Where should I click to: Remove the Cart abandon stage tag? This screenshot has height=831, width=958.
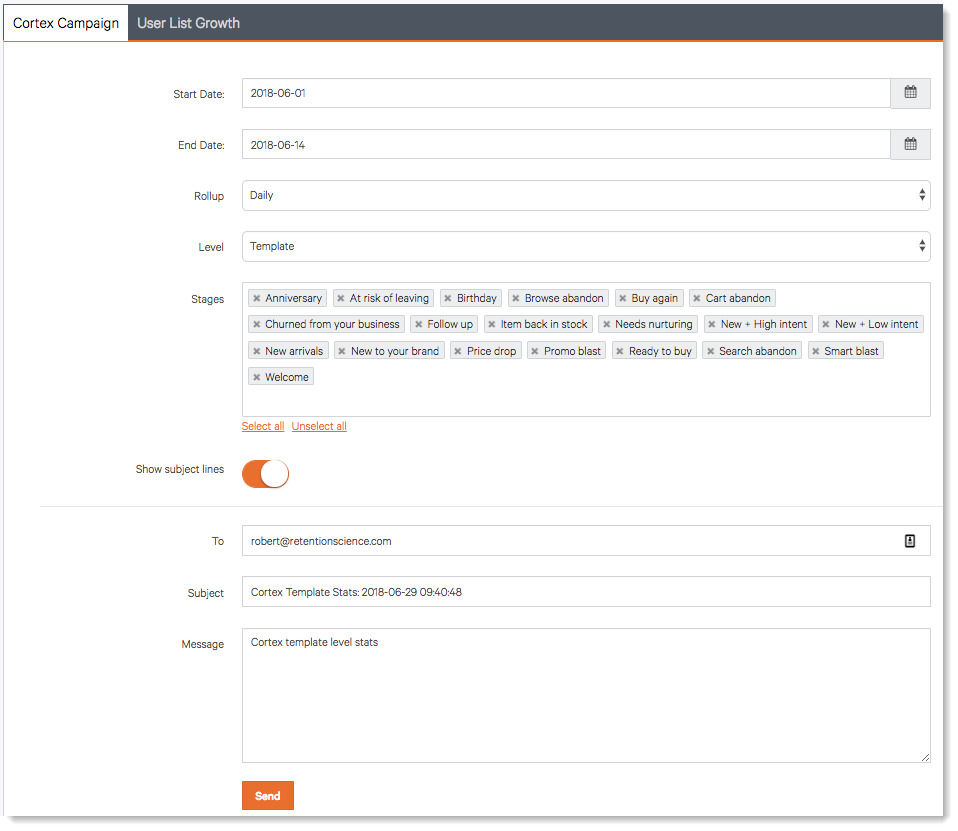tap(697, 298)
